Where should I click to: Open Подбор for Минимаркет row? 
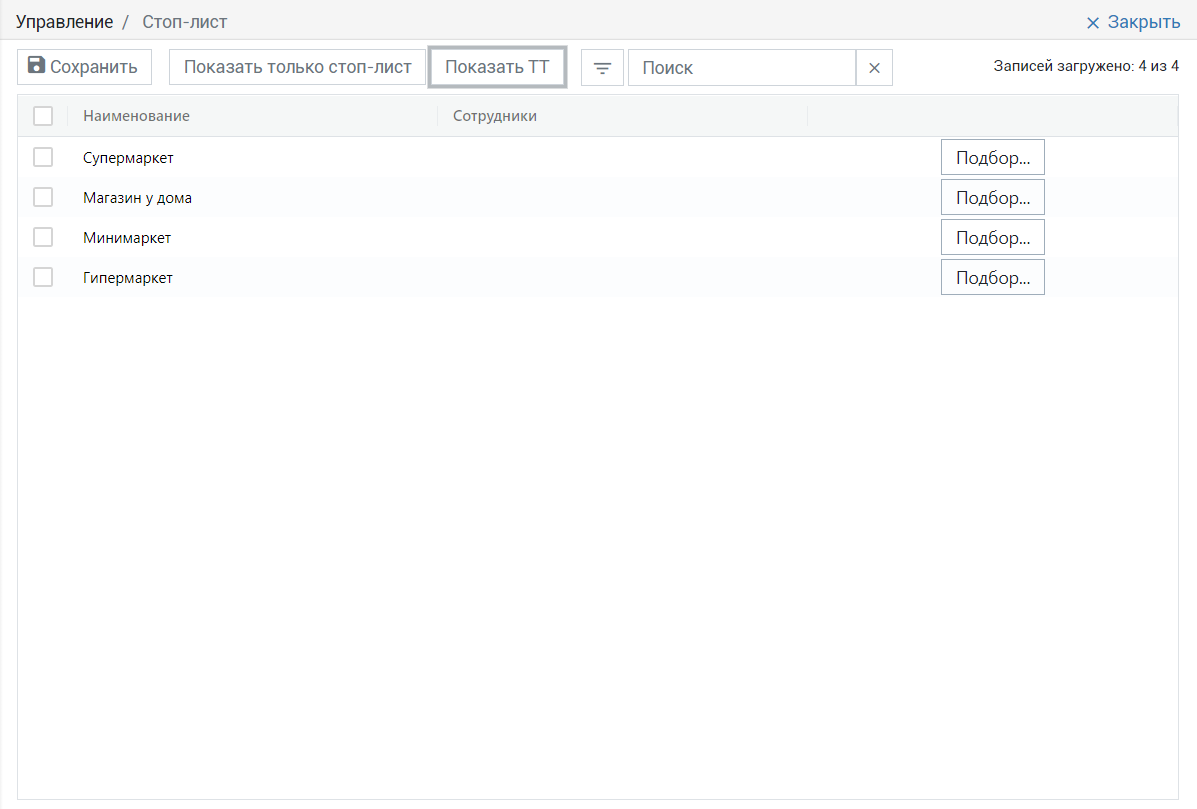[x=992, y=237]
